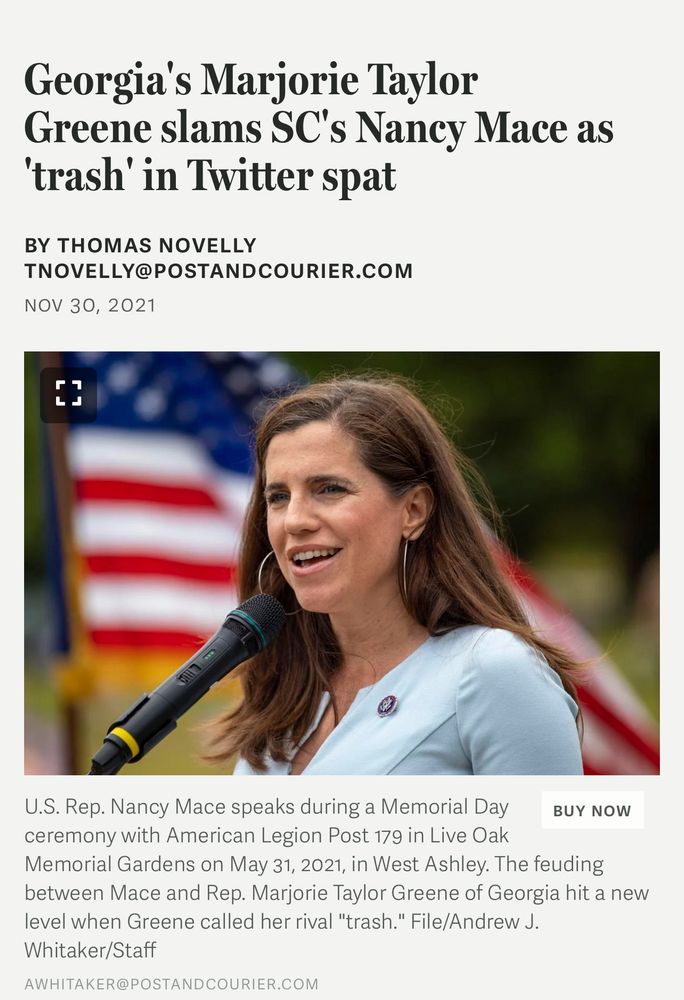
Task: Click the BUY NOW button
Action: (x=592, y=810)
